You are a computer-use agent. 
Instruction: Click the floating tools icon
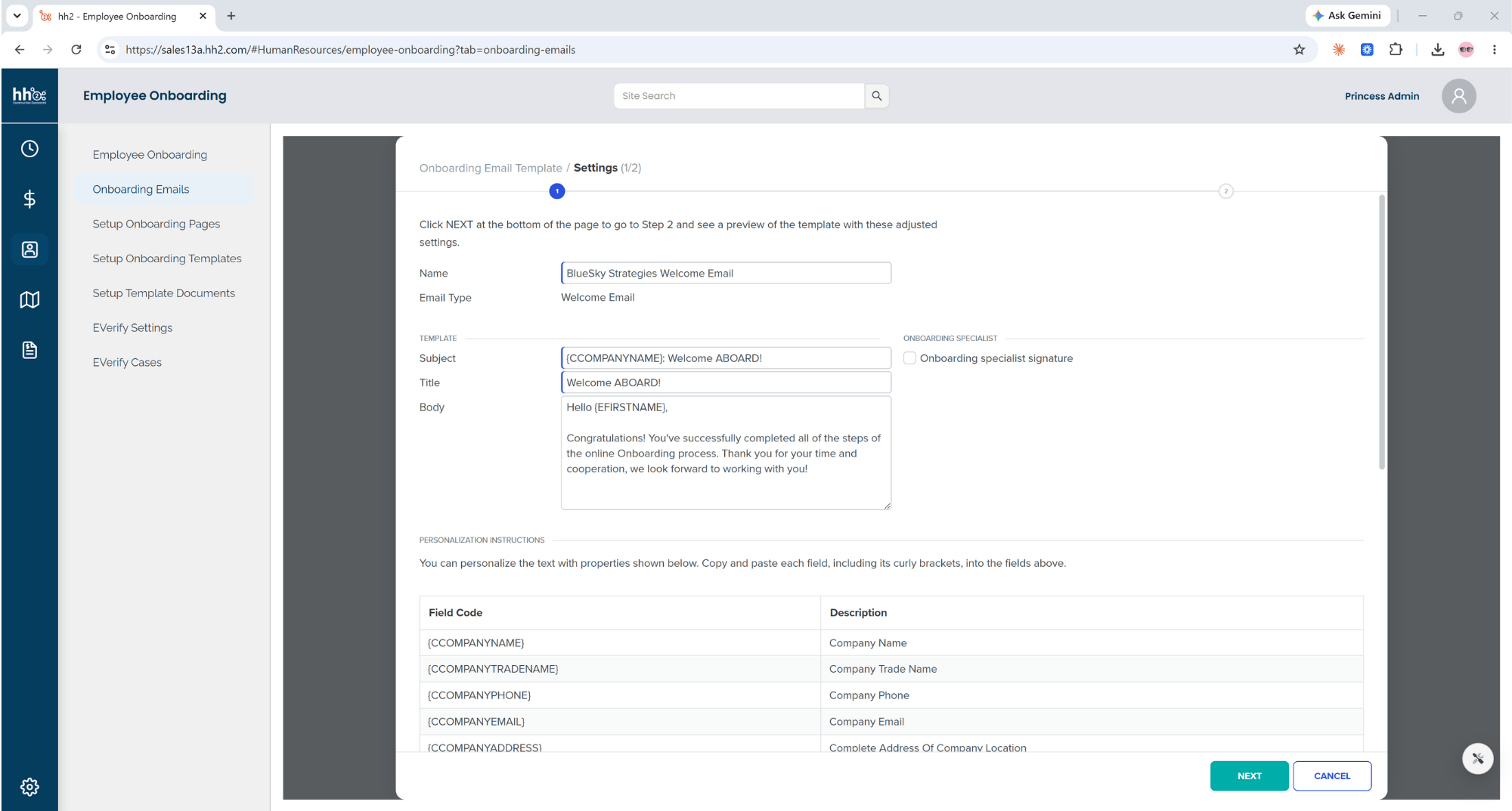click(1477, 758)
